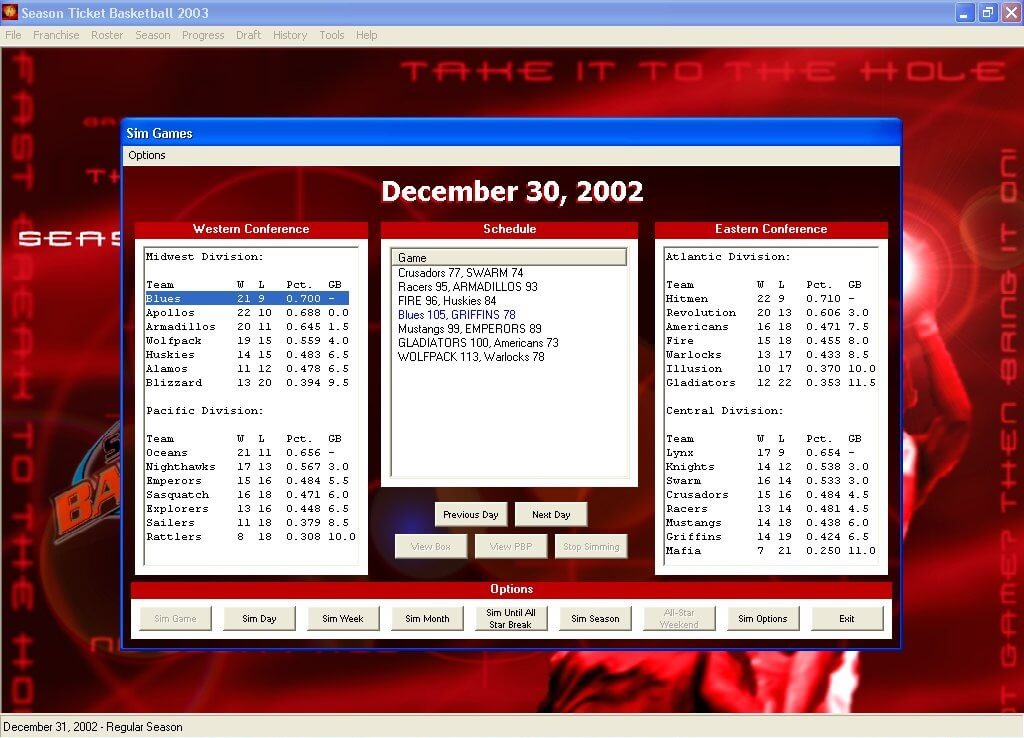Select game FIRE 96, Huskies 84
1024x738 pixels.
(447, 301)
